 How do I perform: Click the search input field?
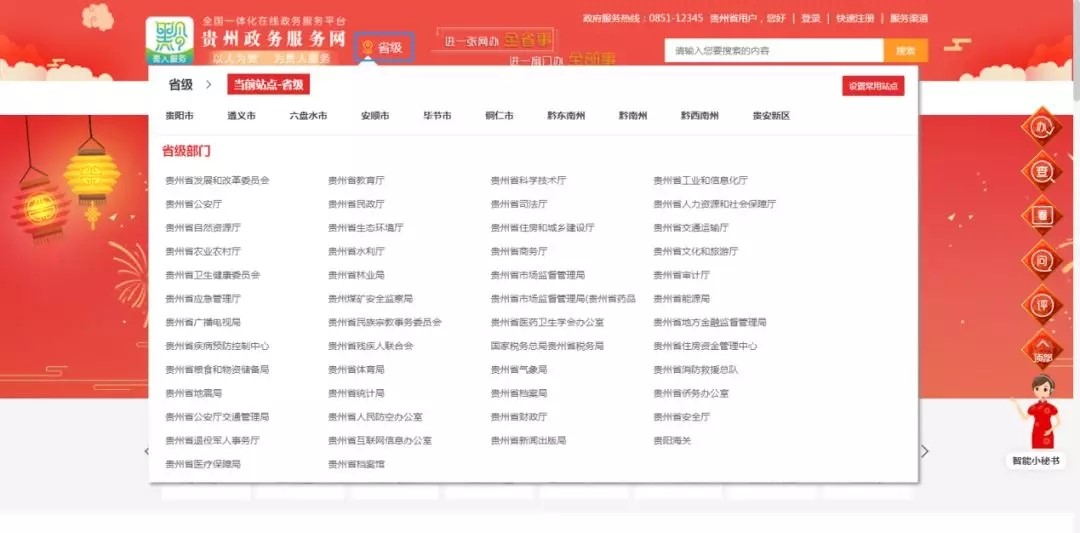coord(773,50)
